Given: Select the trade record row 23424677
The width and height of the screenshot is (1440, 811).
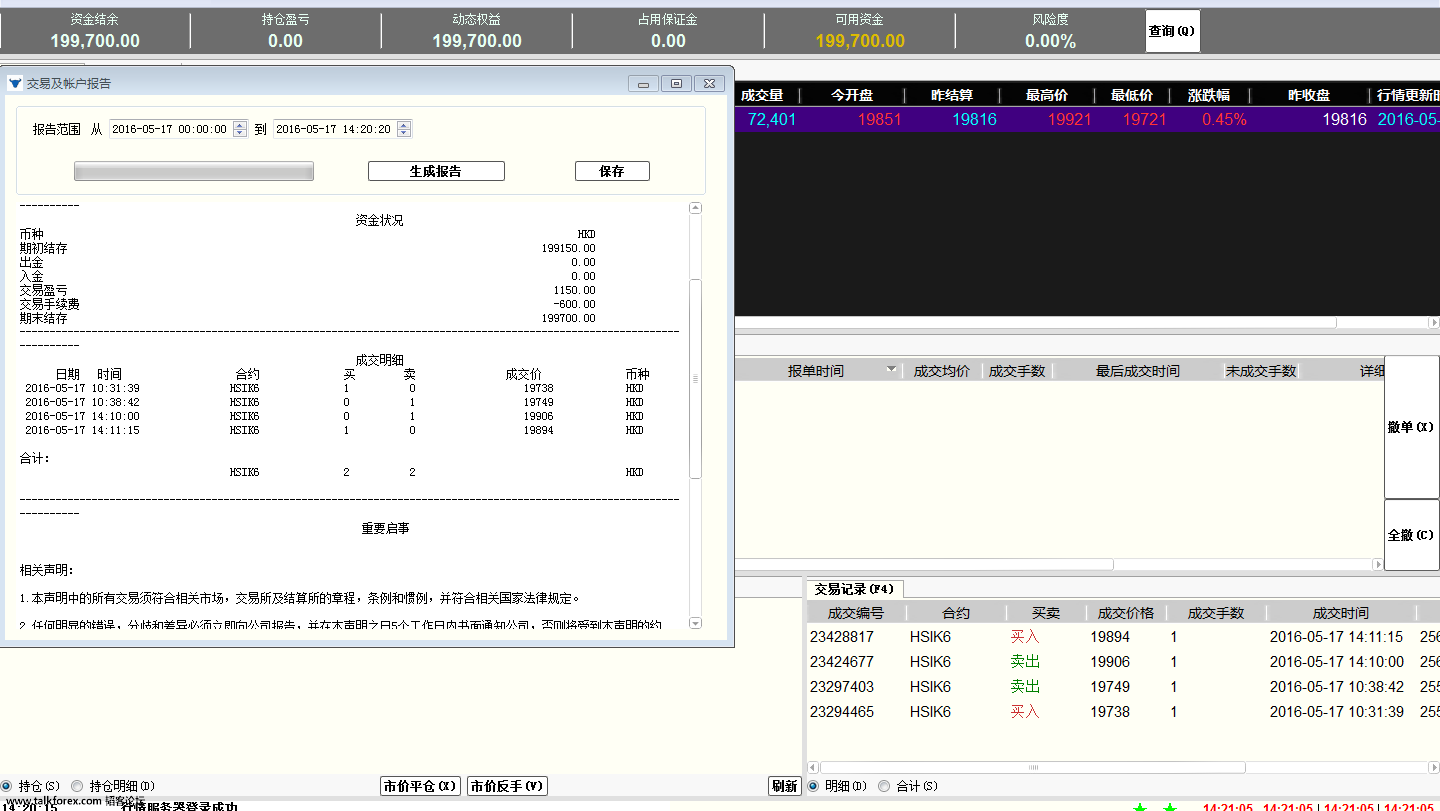Looking at the screenshot, I should click(1123, 662).
